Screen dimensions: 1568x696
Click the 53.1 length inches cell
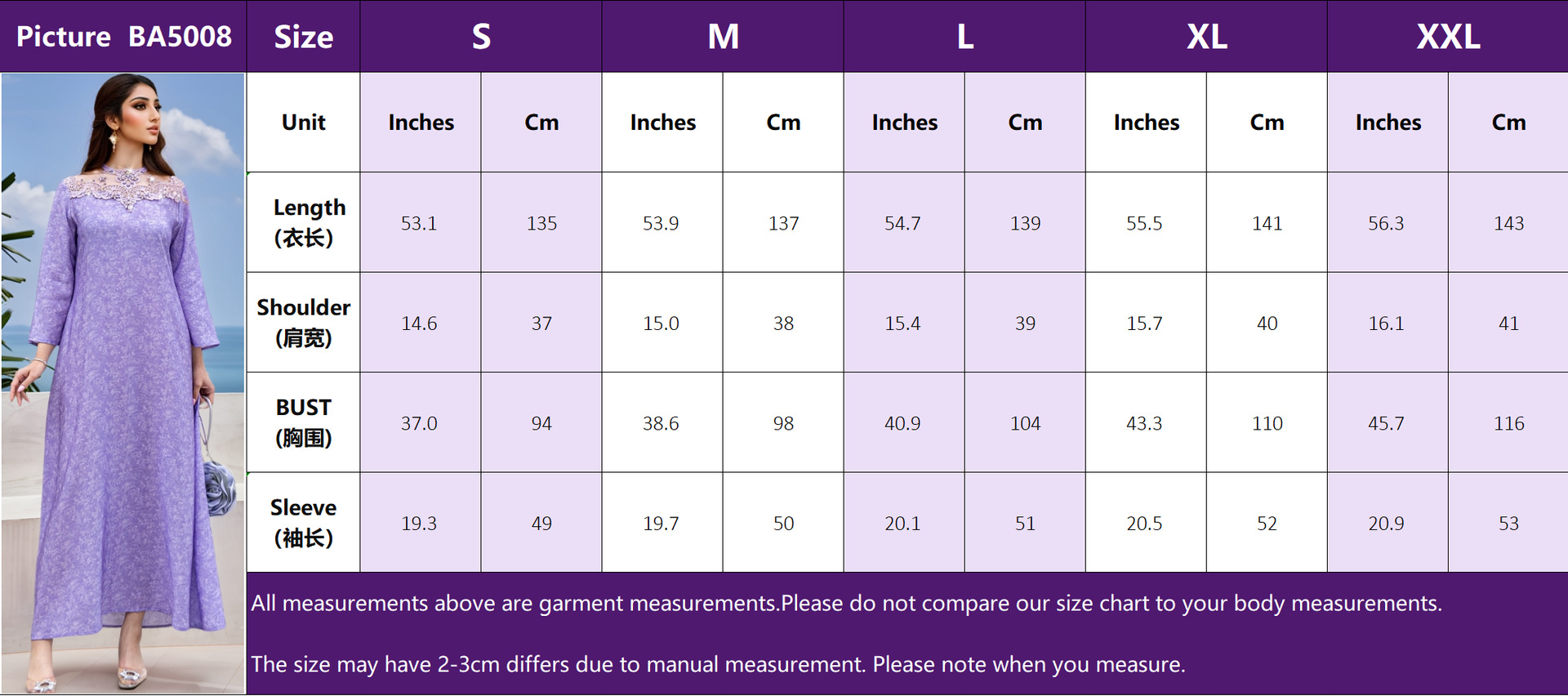(x=420, y=223)
